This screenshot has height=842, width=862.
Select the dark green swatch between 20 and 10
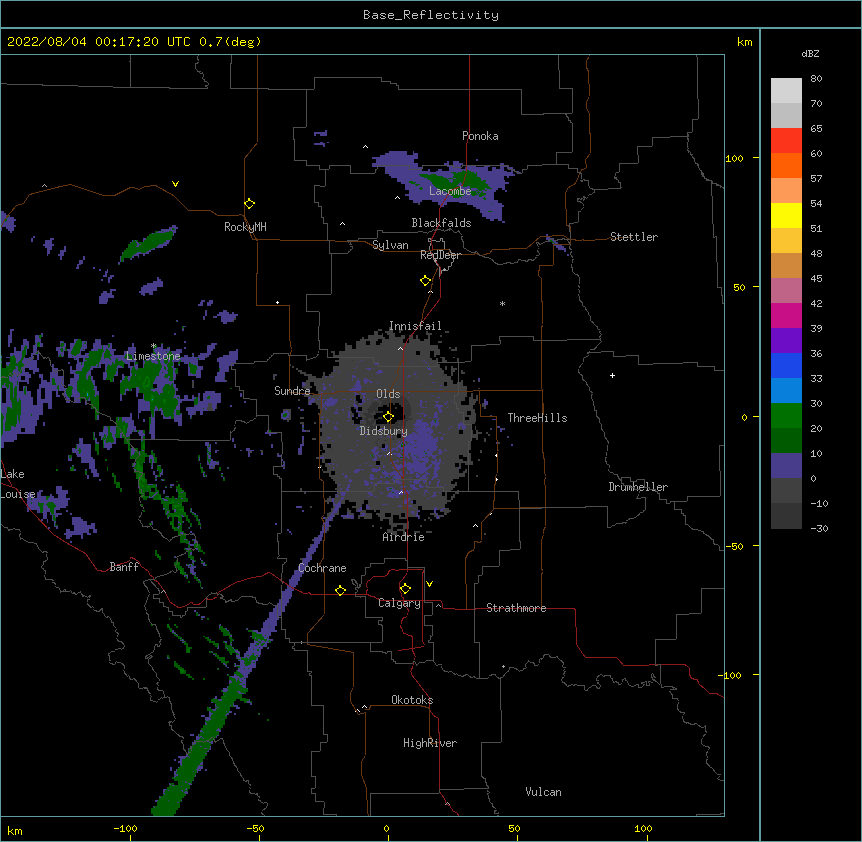click(x=786, y=441)
